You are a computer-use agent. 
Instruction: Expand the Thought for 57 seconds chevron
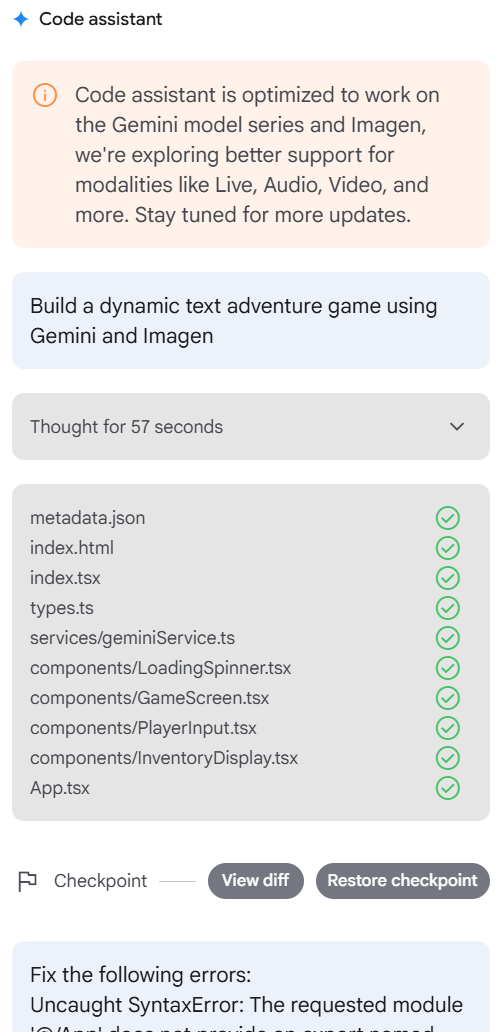coord(457,426)
